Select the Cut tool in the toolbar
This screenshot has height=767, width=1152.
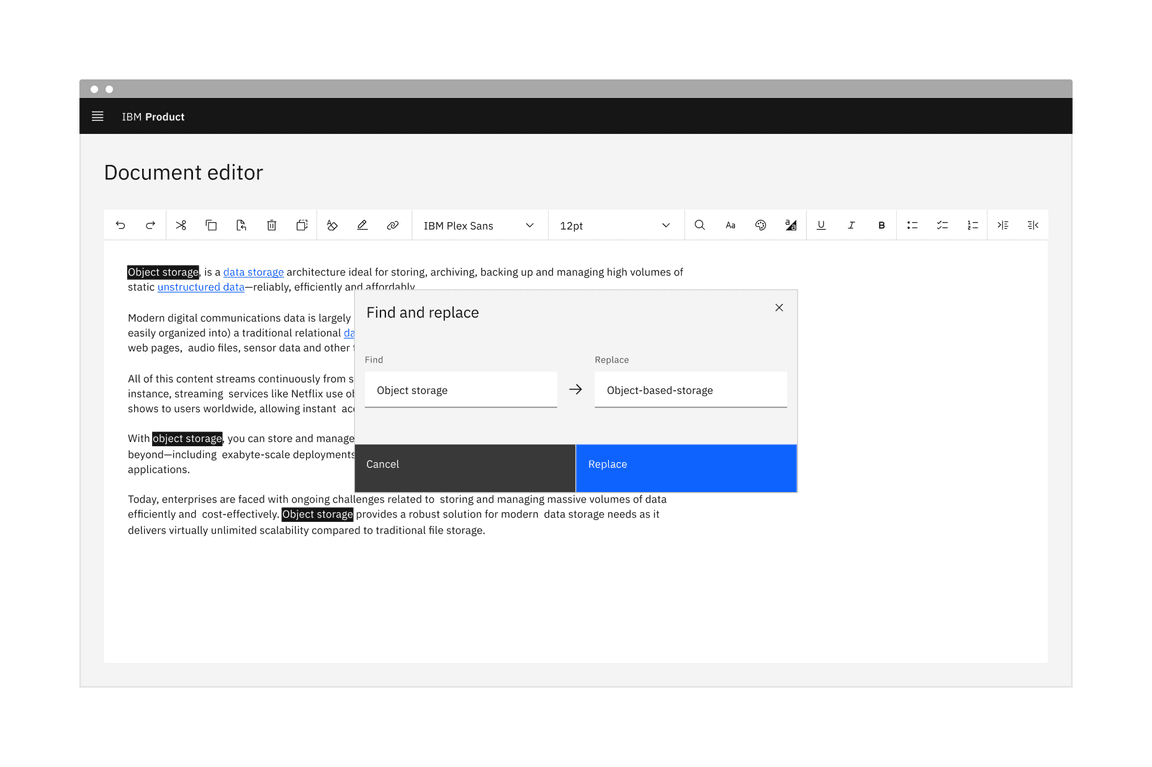181,225
